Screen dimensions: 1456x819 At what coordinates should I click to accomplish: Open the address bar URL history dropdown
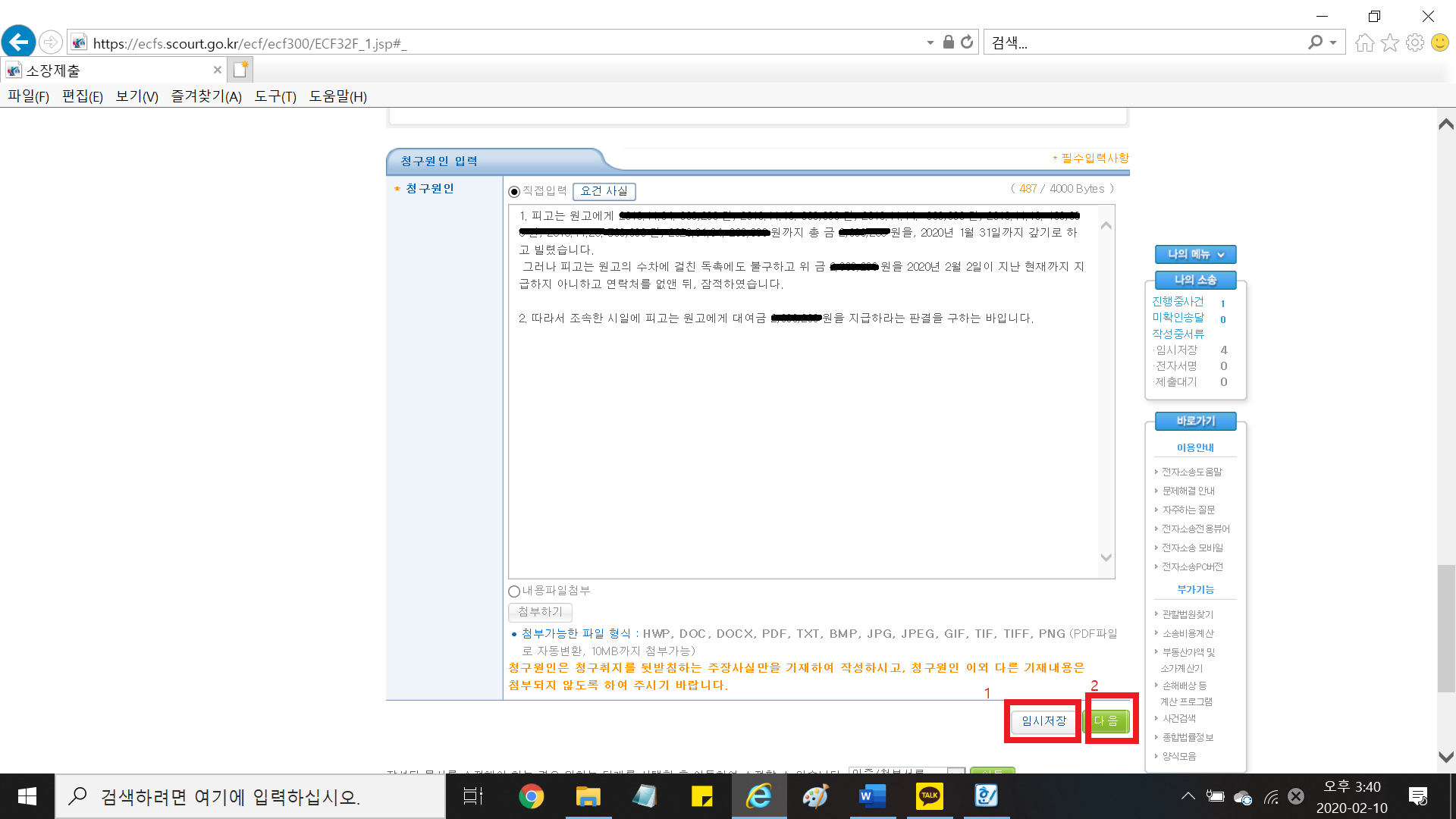tap(930, 43)
